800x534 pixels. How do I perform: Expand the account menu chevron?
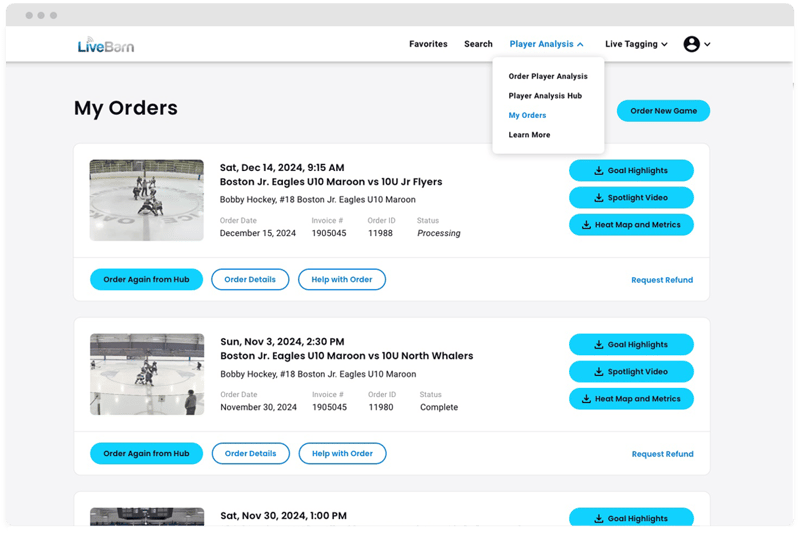[707, 44]
